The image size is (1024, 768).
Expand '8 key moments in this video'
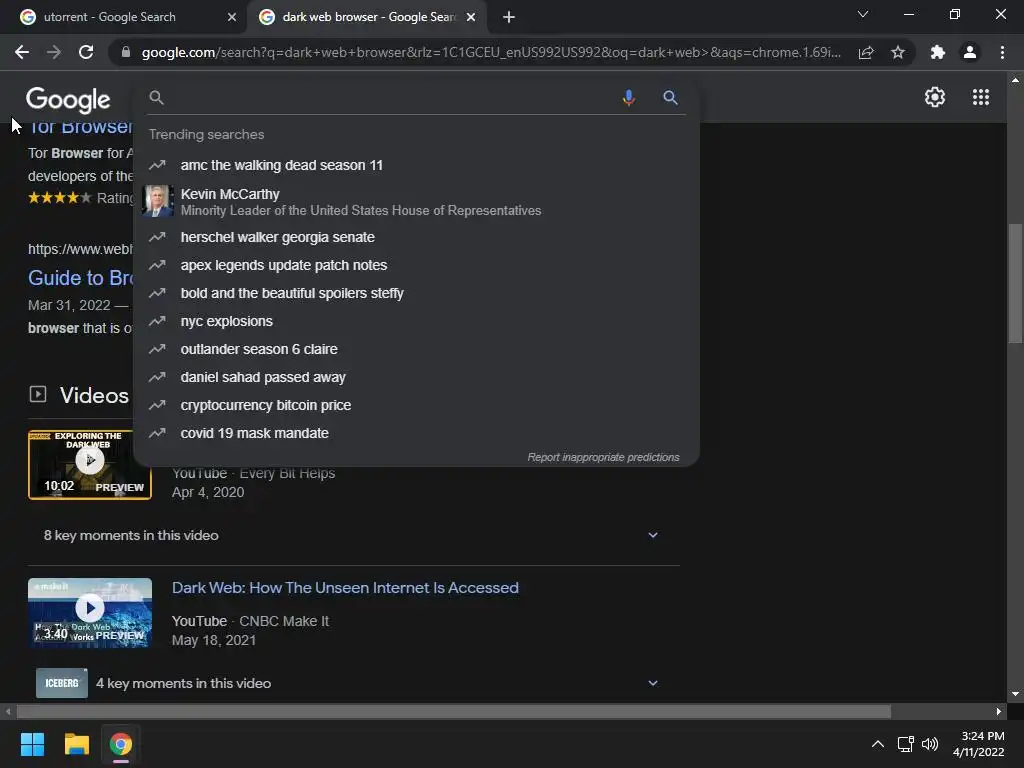pos(353,536)
